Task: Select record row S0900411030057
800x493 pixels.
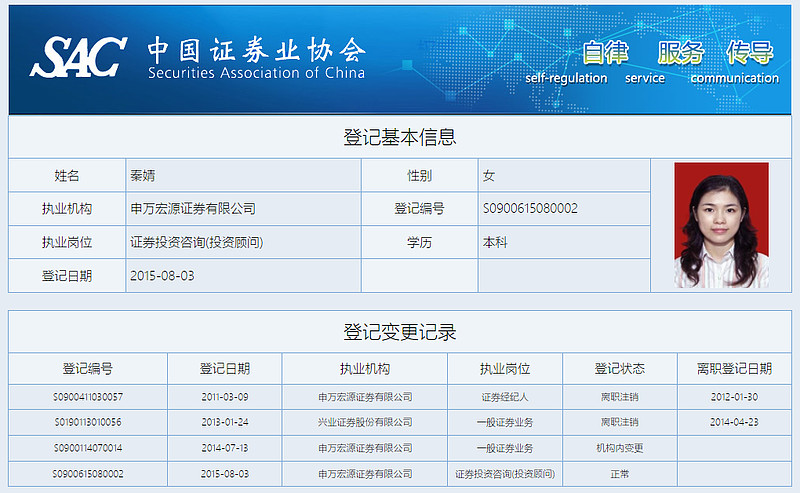Action: [x=88, y=397]
